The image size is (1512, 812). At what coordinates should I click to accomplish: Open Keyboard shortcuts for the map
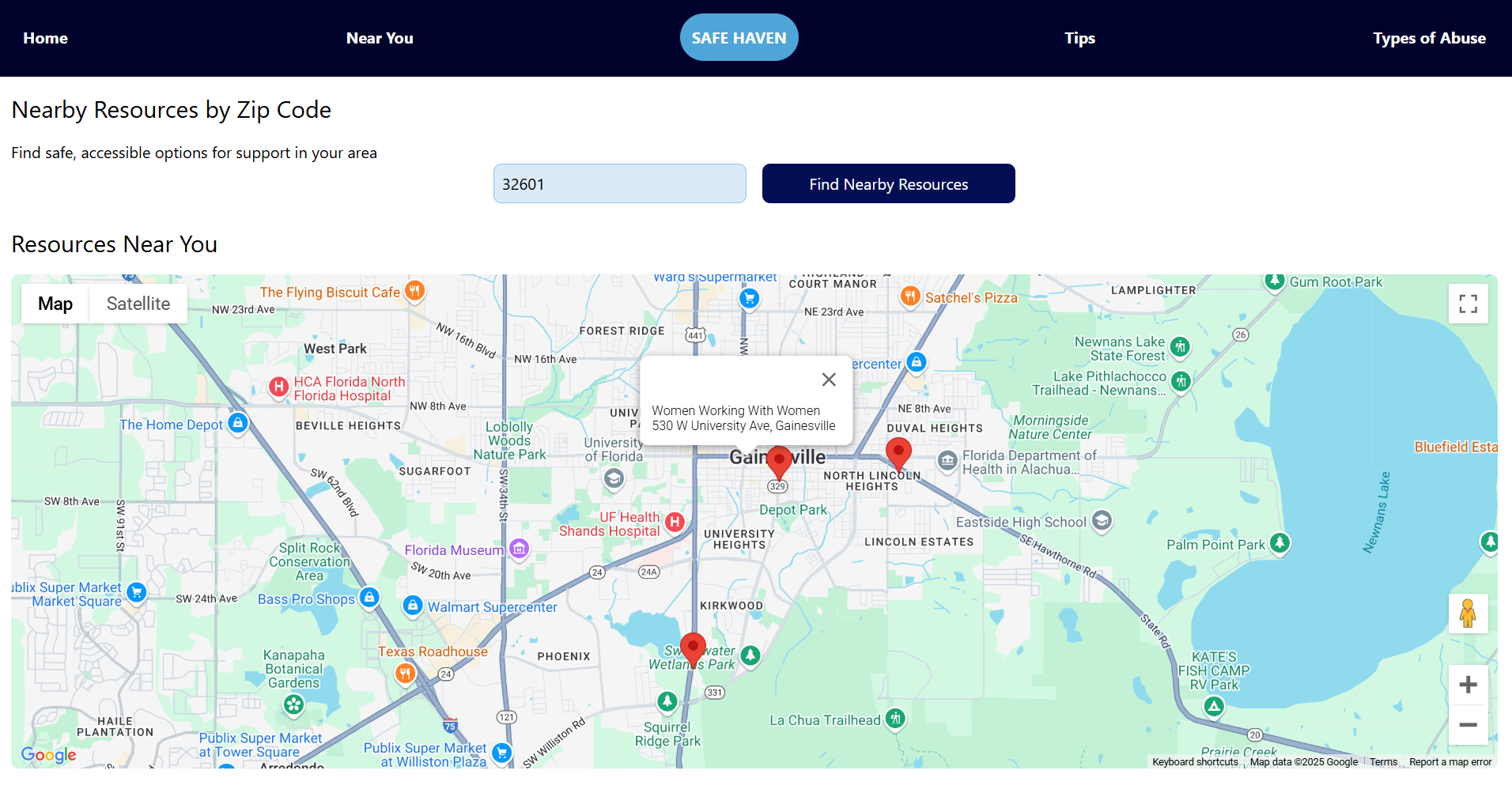pyautogui.click(x=1195, y=762)
